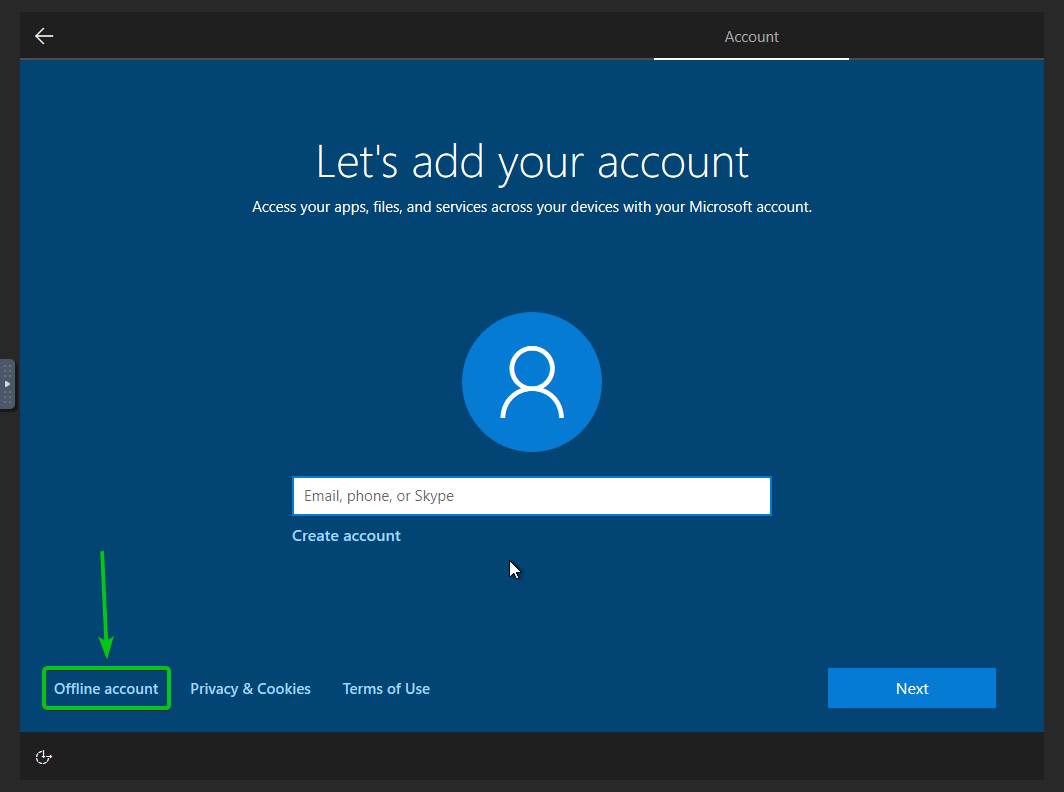Go back using the top-left arrow
The image size is (1064, 792).
[44, 37]
